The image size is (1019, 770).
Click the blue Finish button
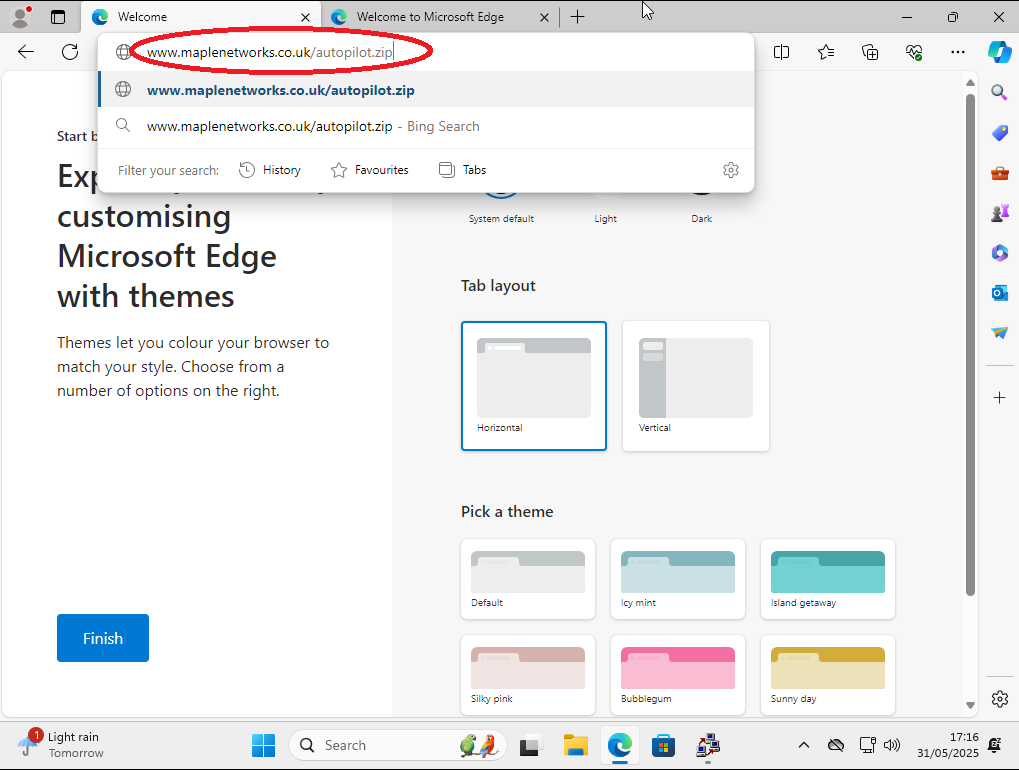click(103, 638)
